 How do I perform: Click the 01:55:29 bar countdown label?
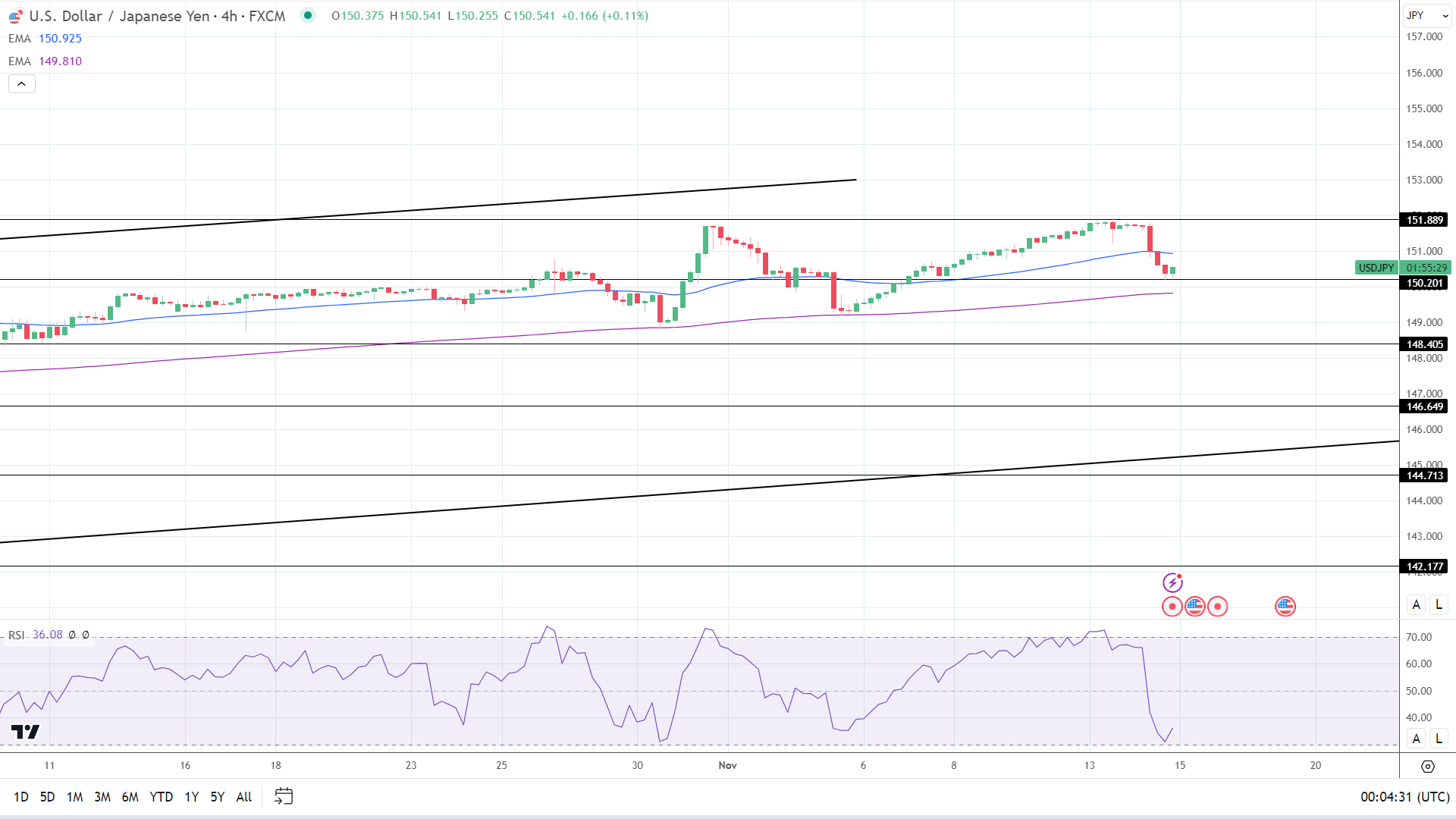[1426, 268]
